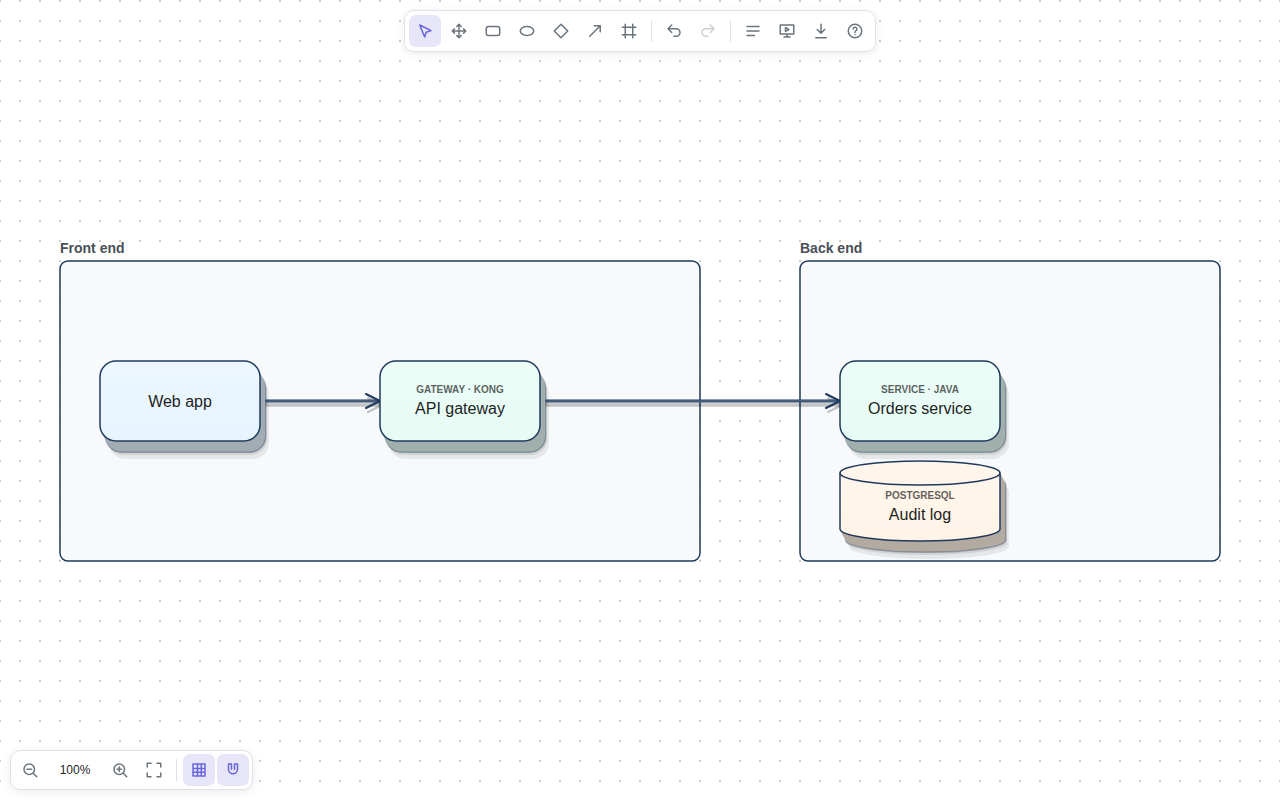Open the help icon
The image size is (1280, 800).
pos(855,31)
